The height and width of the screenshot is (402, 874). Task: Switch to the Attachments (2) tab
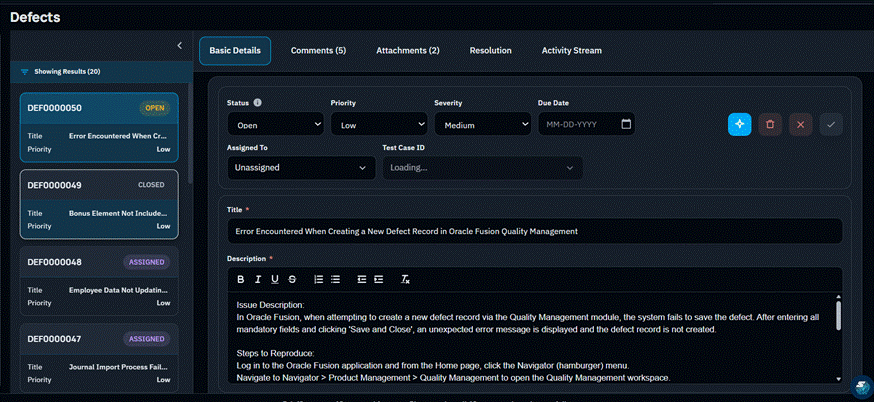[x=408, y=51]
